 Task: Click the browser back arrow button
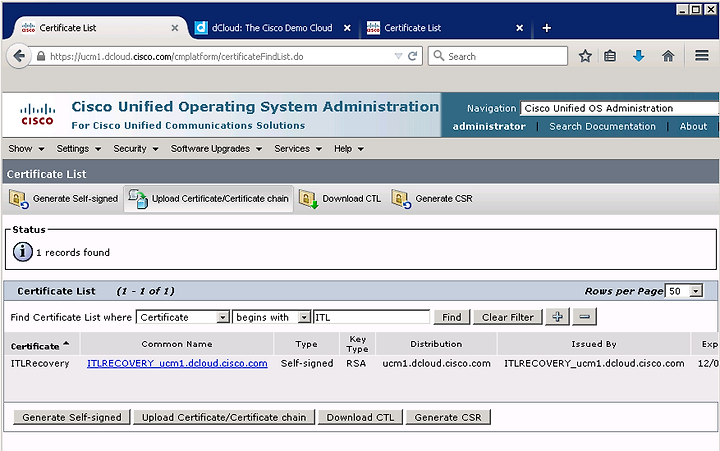(x=19, y=56)
